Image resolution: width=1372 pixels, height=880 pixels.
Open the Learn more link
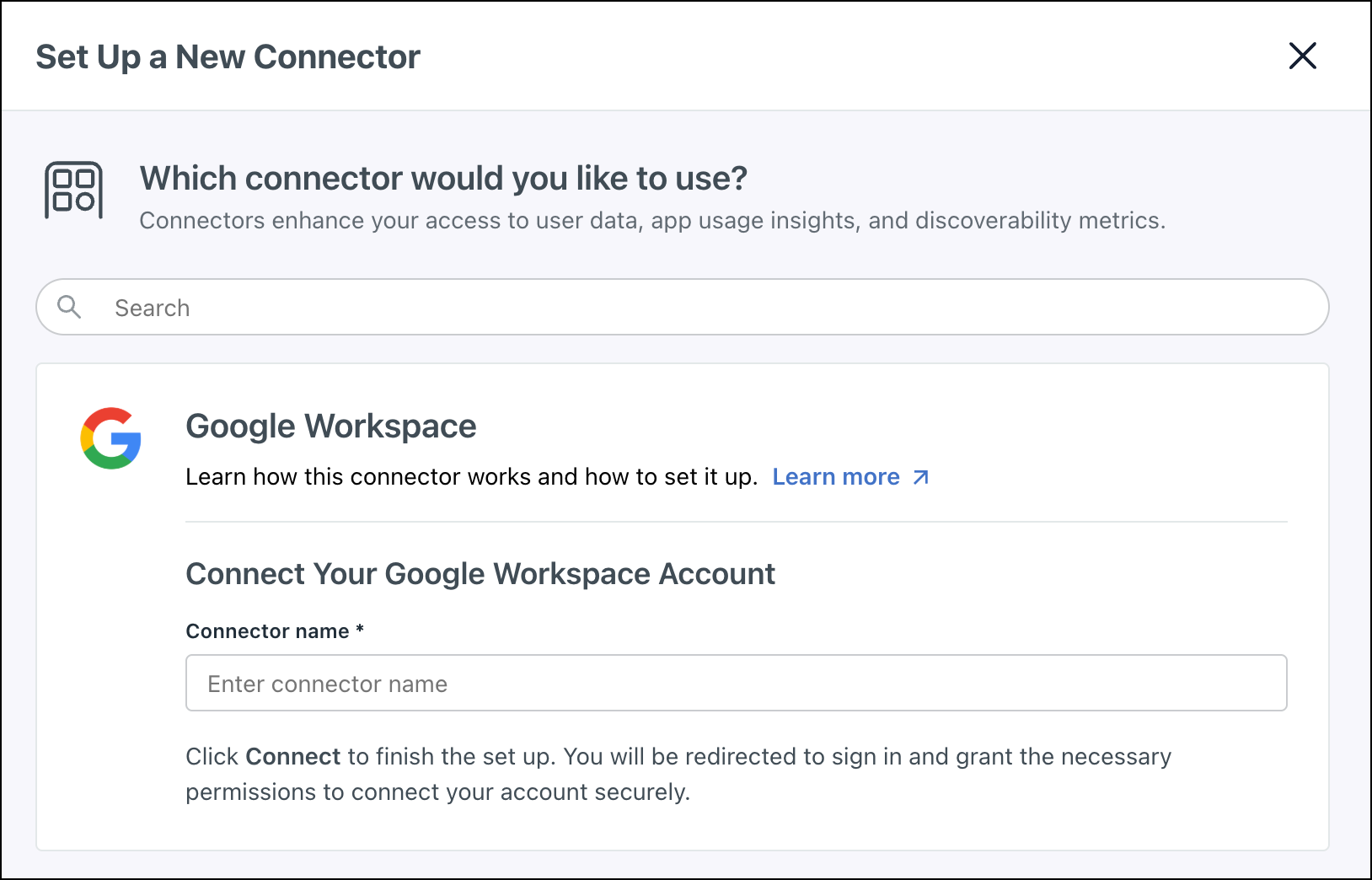click(x=836, y=477)
